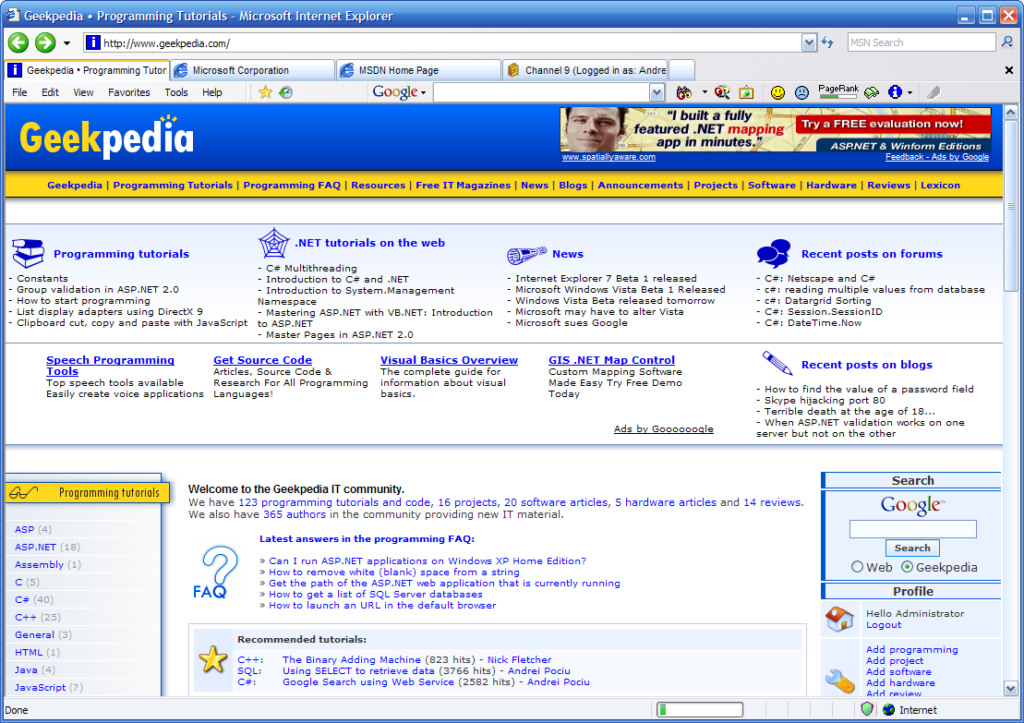Open the dropdown arrow next to binoculars icon
1024x723 pixels.
(704, 93)
